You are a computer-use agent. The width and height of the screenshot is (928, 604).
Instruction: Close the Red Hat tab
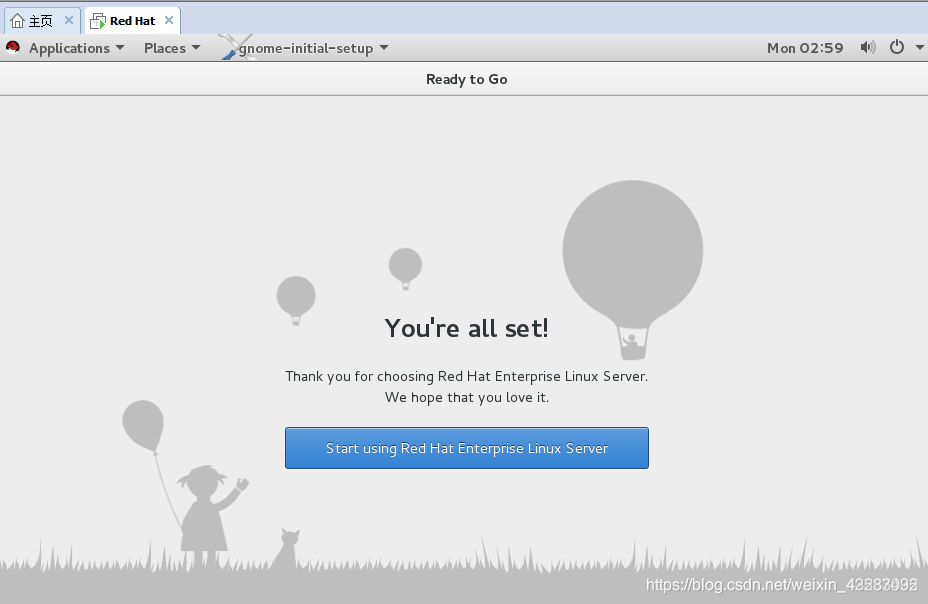coord(169,20)
